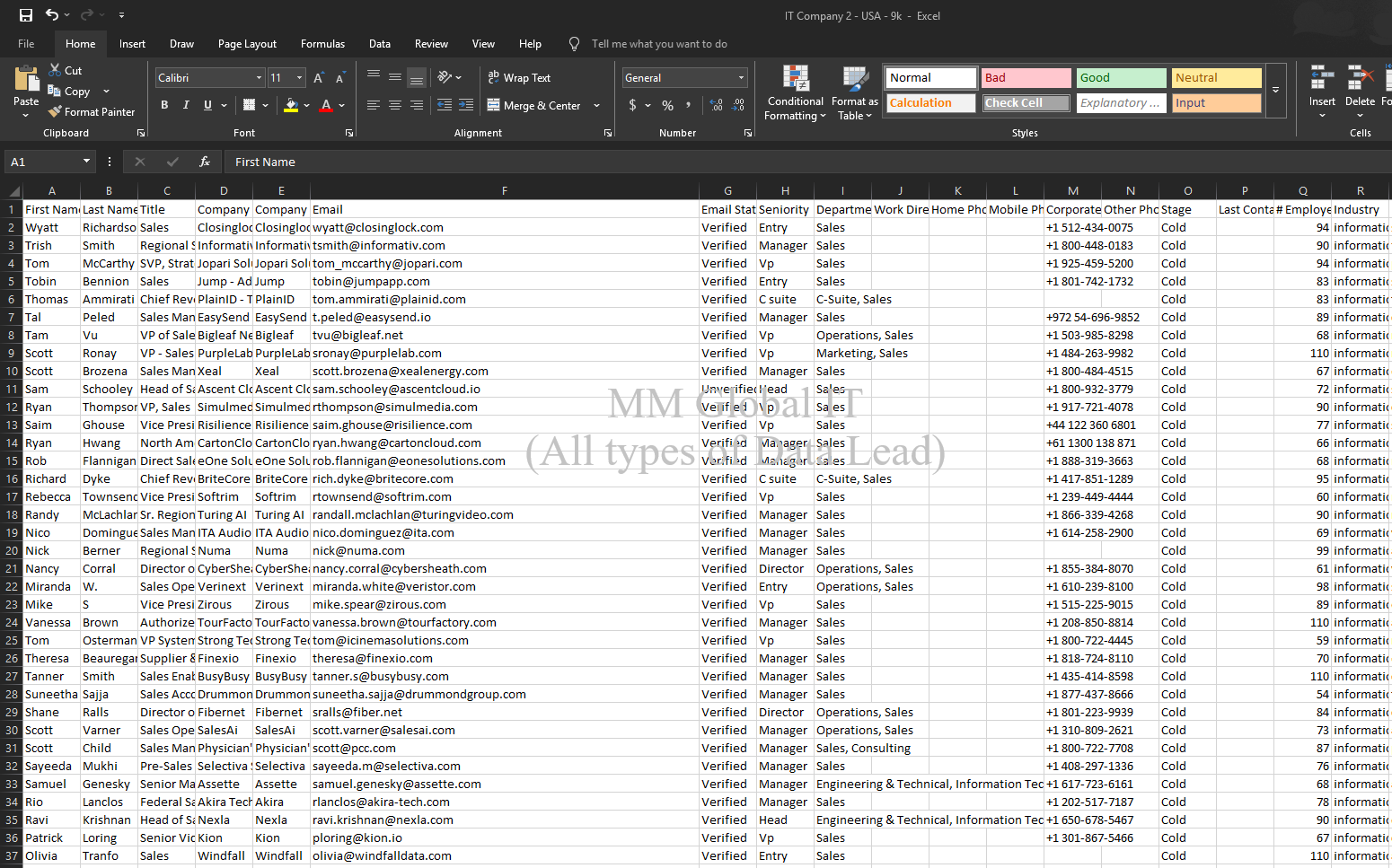This screenshot has width=1392, height=868.
Task: Toggle Top Align vertical alignment
Action: pyautogui.click(x=374, y=77)
